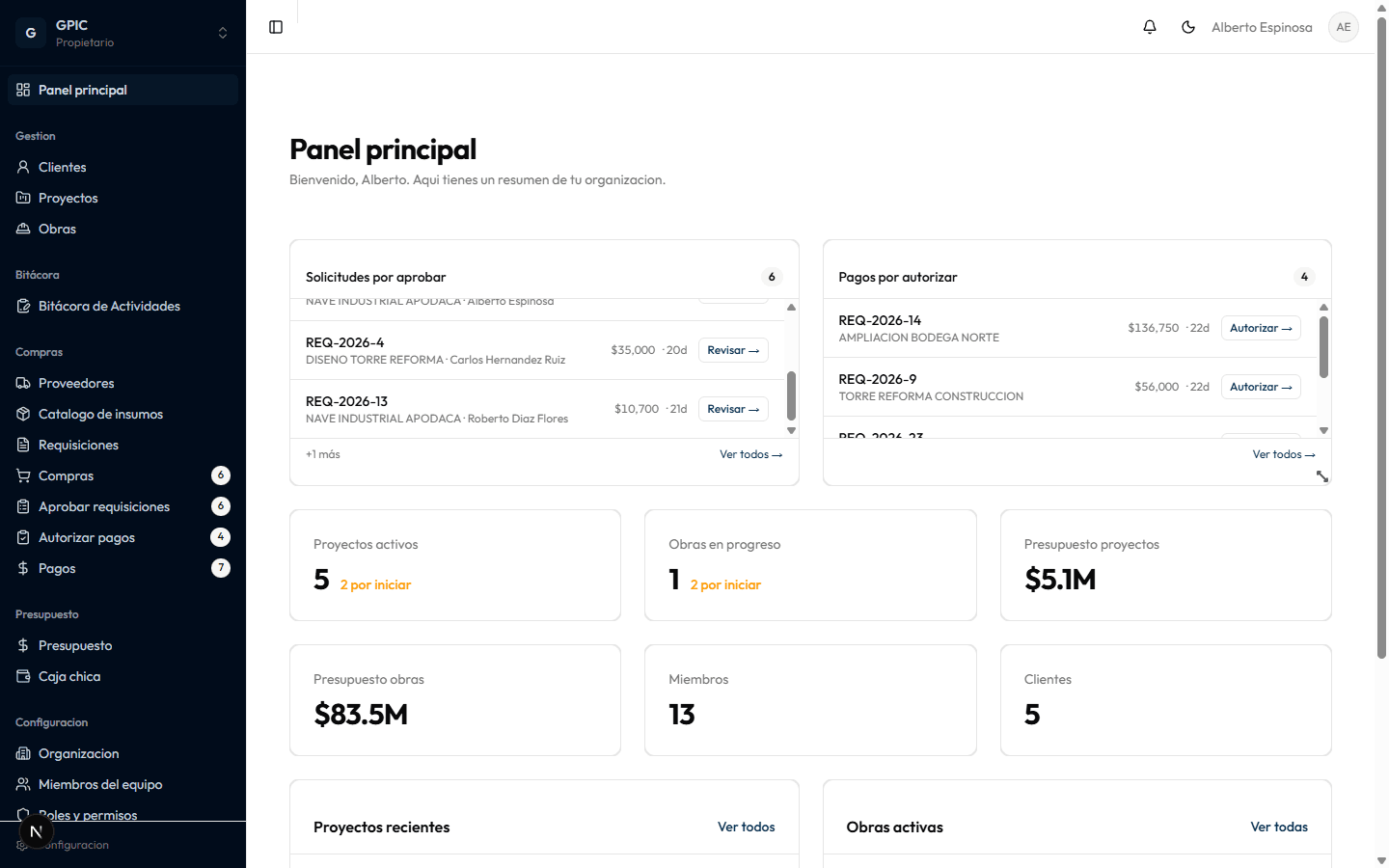Click the Autorizar pagos icon

pos(23,537)
